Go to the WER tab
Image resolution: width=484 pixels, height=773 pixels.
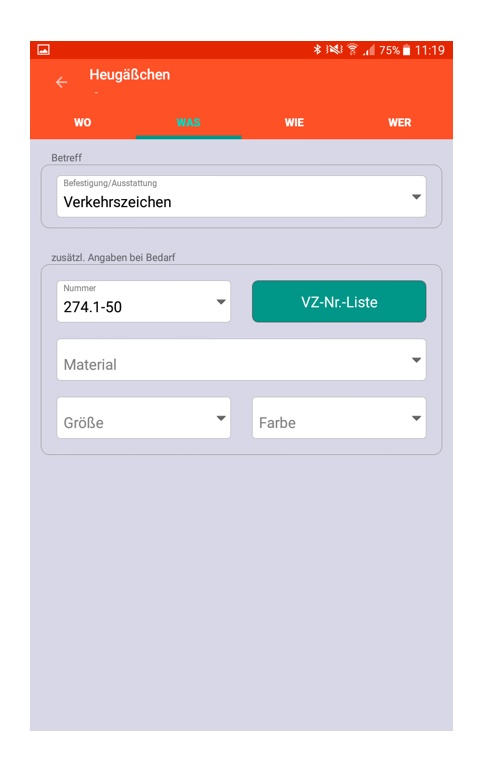pyautogui.click(x=400, y=123)
